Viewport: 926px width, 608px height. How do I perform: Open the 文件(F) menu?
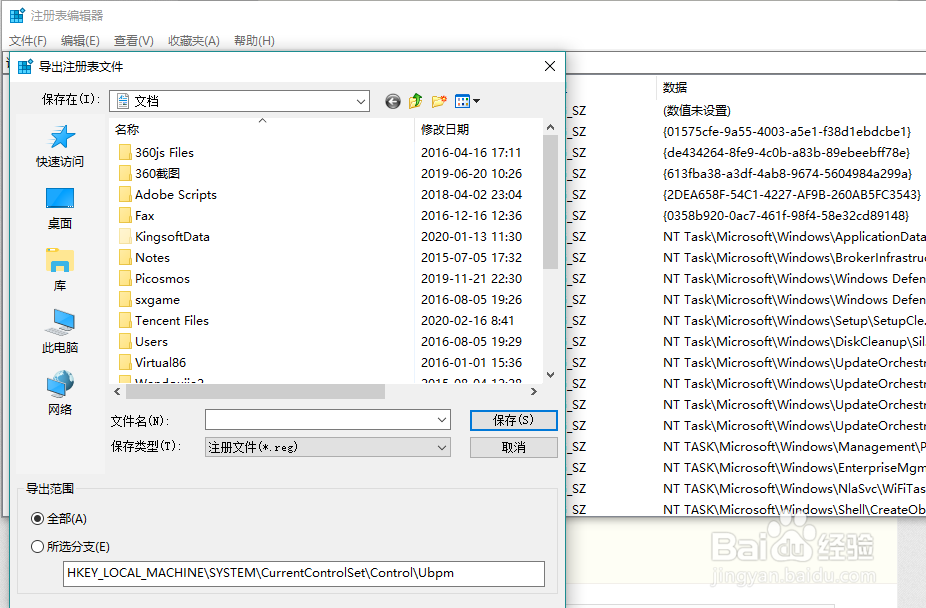point(28,41)
